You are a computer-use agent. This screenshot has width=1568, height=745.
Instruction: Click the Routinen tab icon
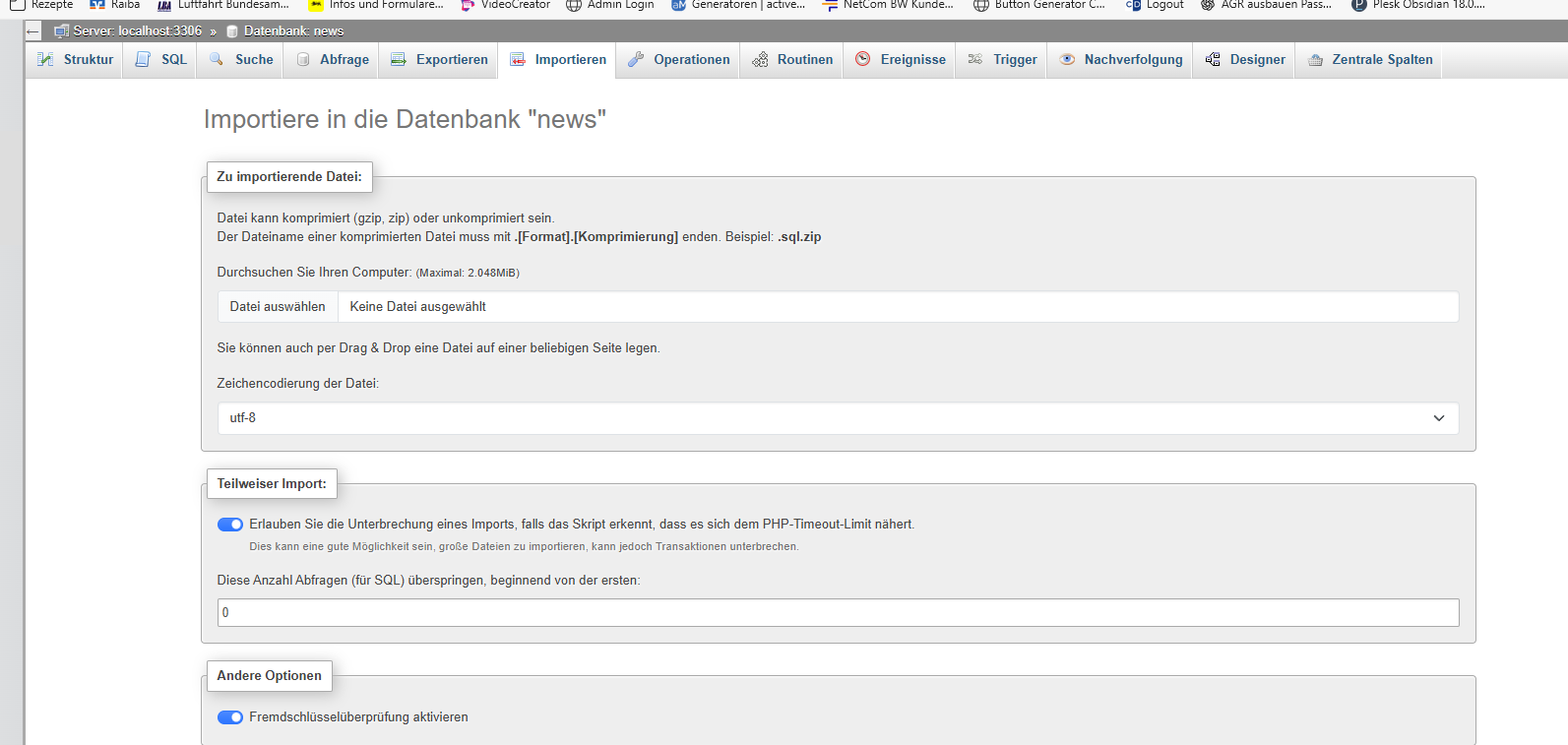(760, 60)
